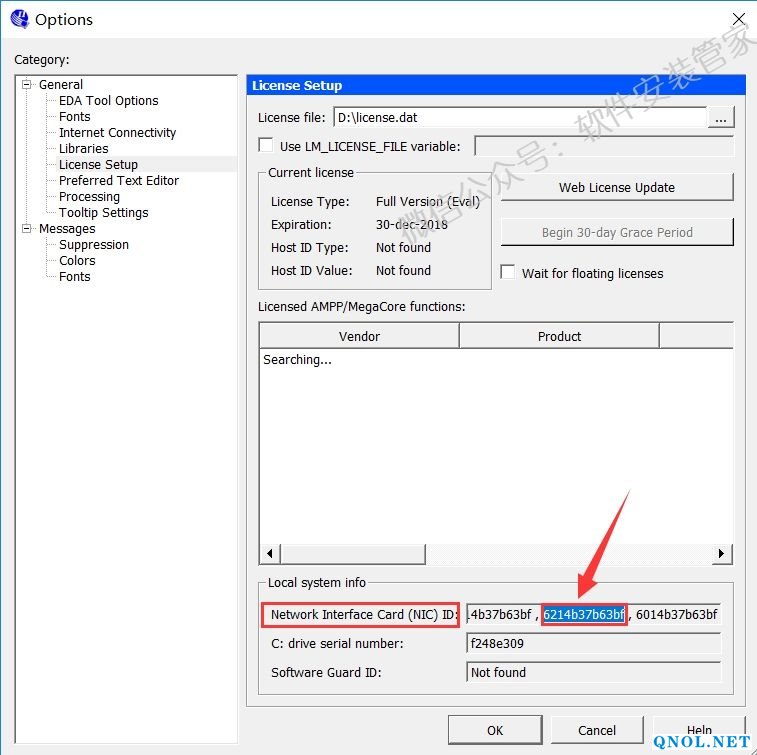Select EDA Tool Options in category tree
This screenshot has width=757, height=755.
108,101
